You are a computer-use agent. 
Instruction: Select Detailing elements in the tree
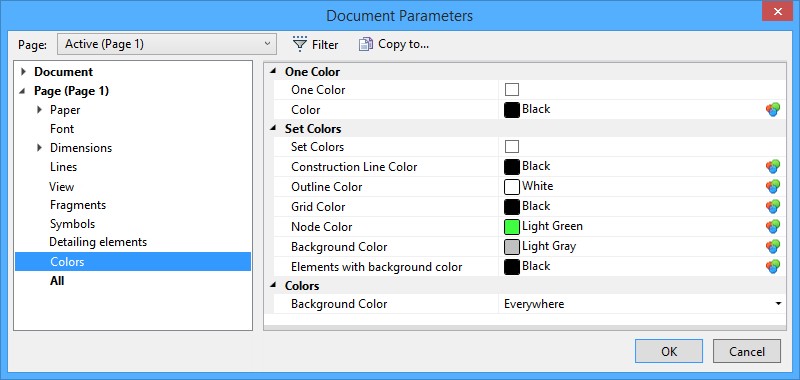pyautogui.click(x=98, y=242)
